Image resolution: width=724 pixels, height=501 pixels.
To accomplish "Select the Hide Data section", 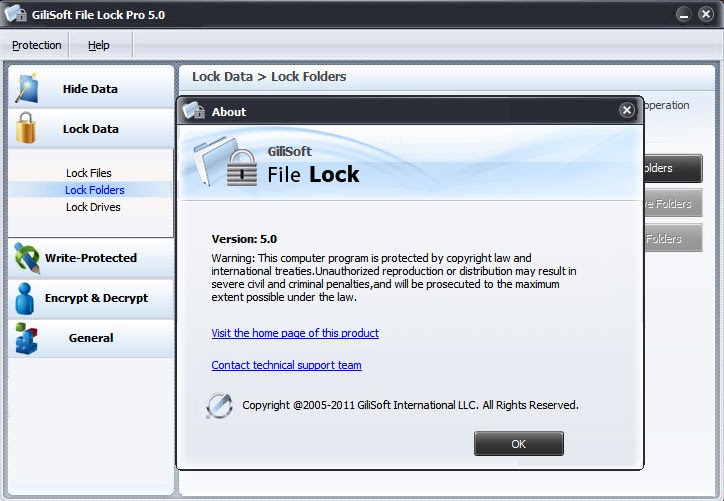I will pyautogui.click(x=90, y=88).
